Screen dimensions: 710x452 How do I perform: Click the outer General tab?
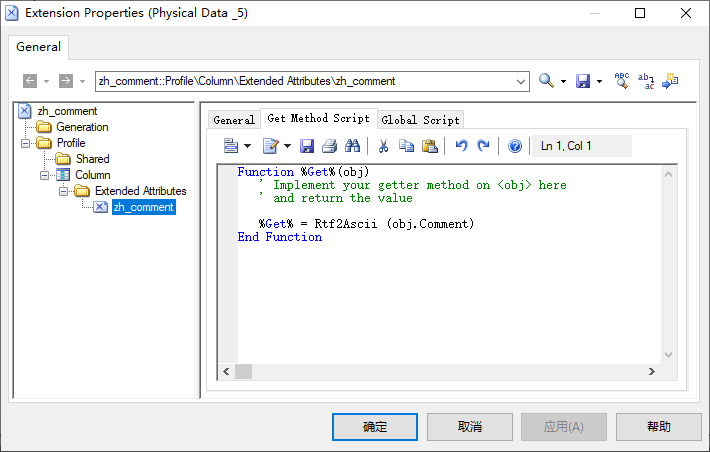(x=38, y=47)
